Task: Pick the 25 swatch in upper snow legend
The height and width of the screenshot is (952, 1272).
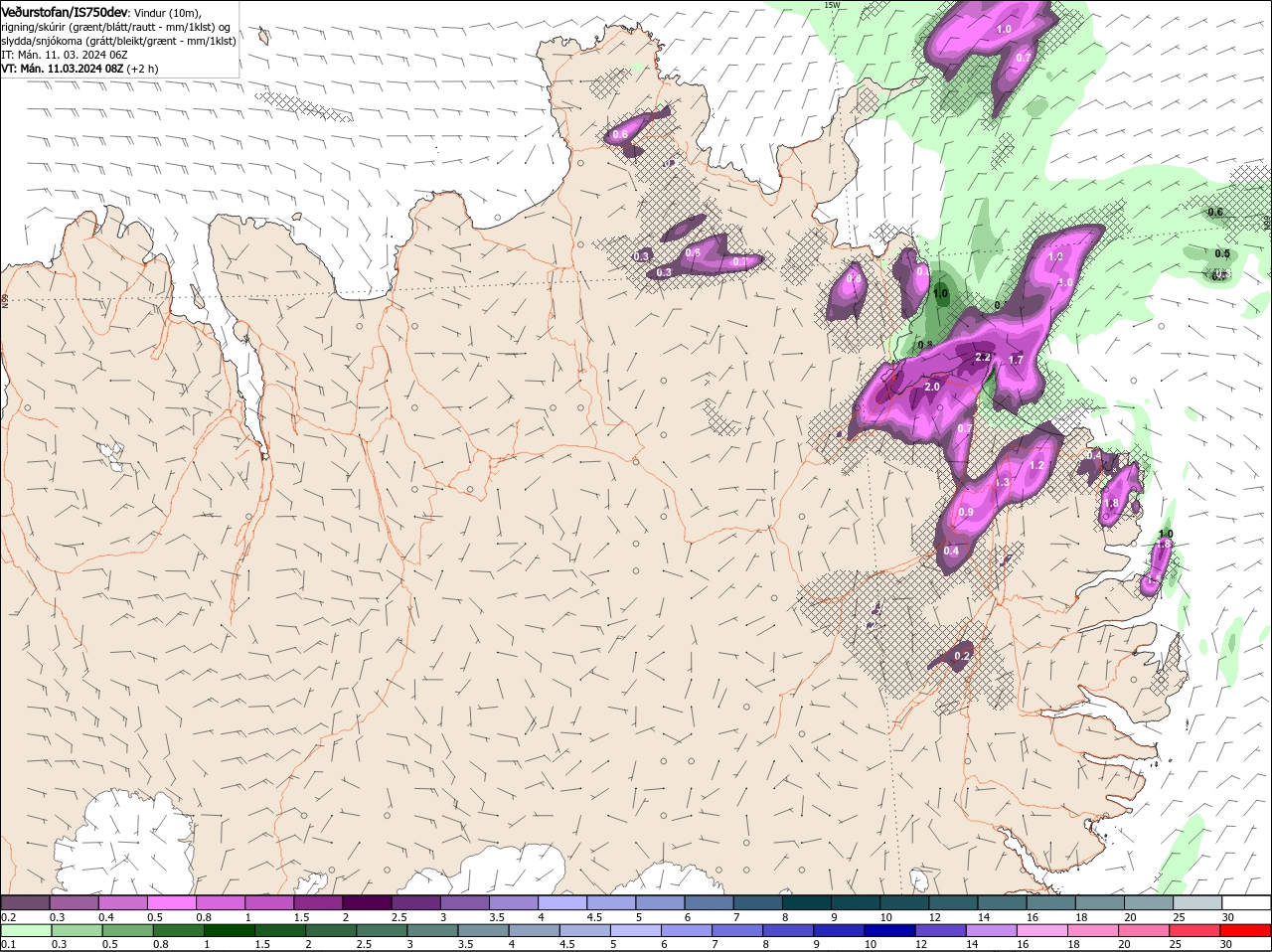Action: pyautogui.click(x=1198, y=902)
